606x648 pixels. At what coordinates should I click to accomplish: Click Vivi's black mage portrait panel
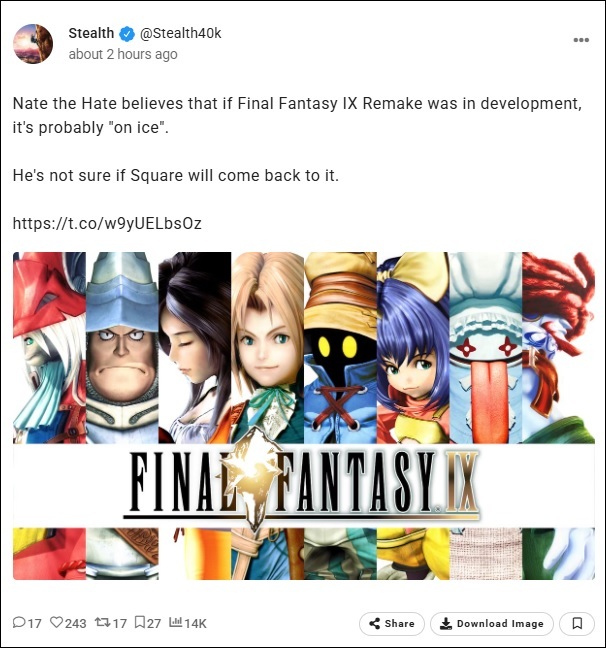340,348
